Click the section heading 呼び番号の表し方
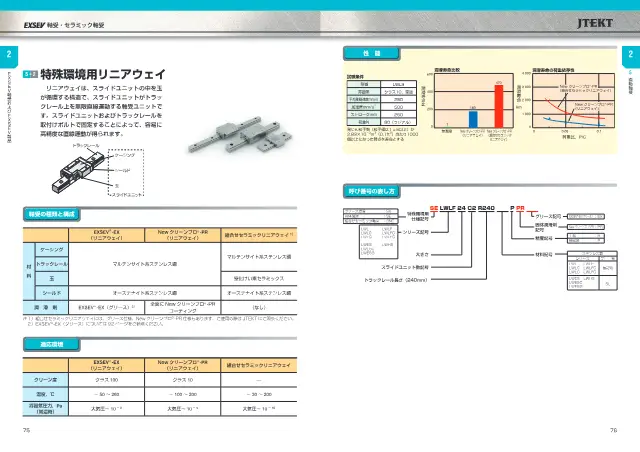The image size is (640, 452). (371, 191)
